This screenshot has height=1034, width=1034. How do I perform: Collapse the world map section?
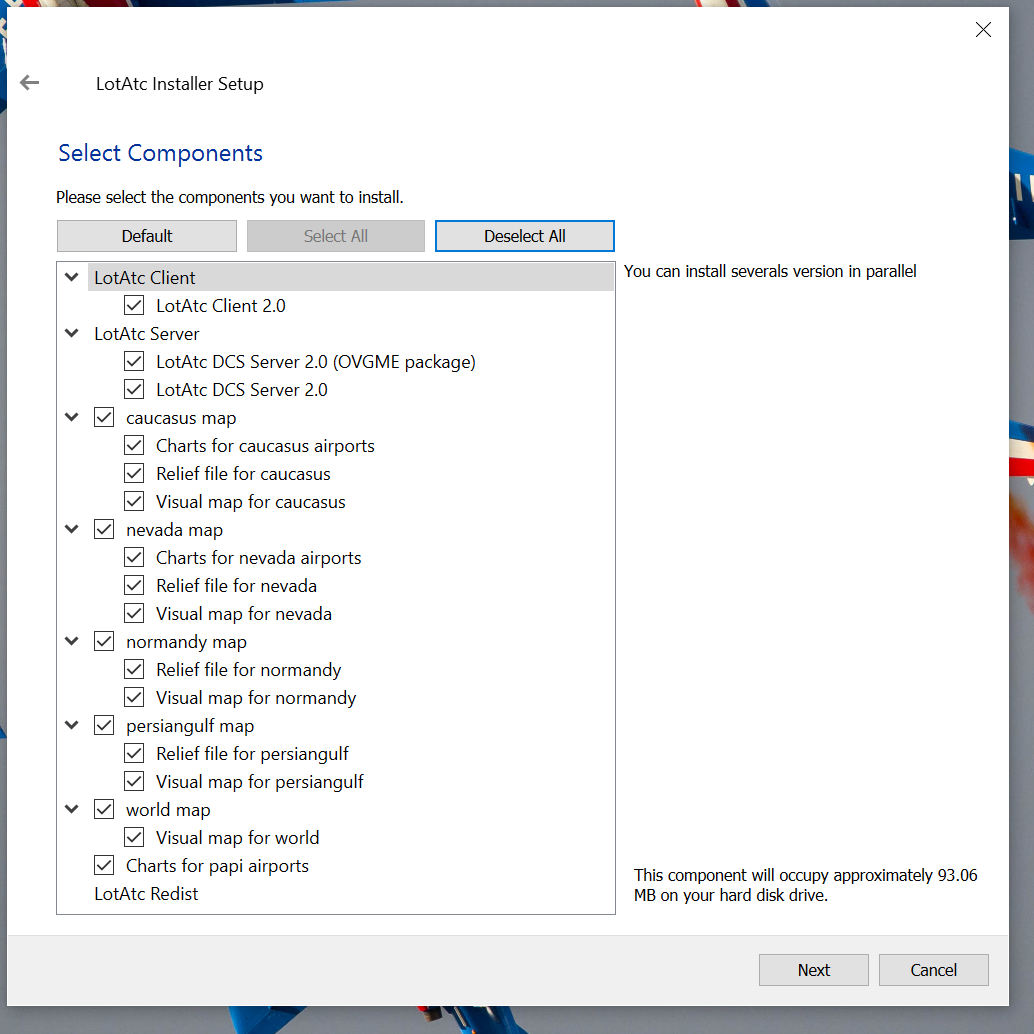point(71,809)
